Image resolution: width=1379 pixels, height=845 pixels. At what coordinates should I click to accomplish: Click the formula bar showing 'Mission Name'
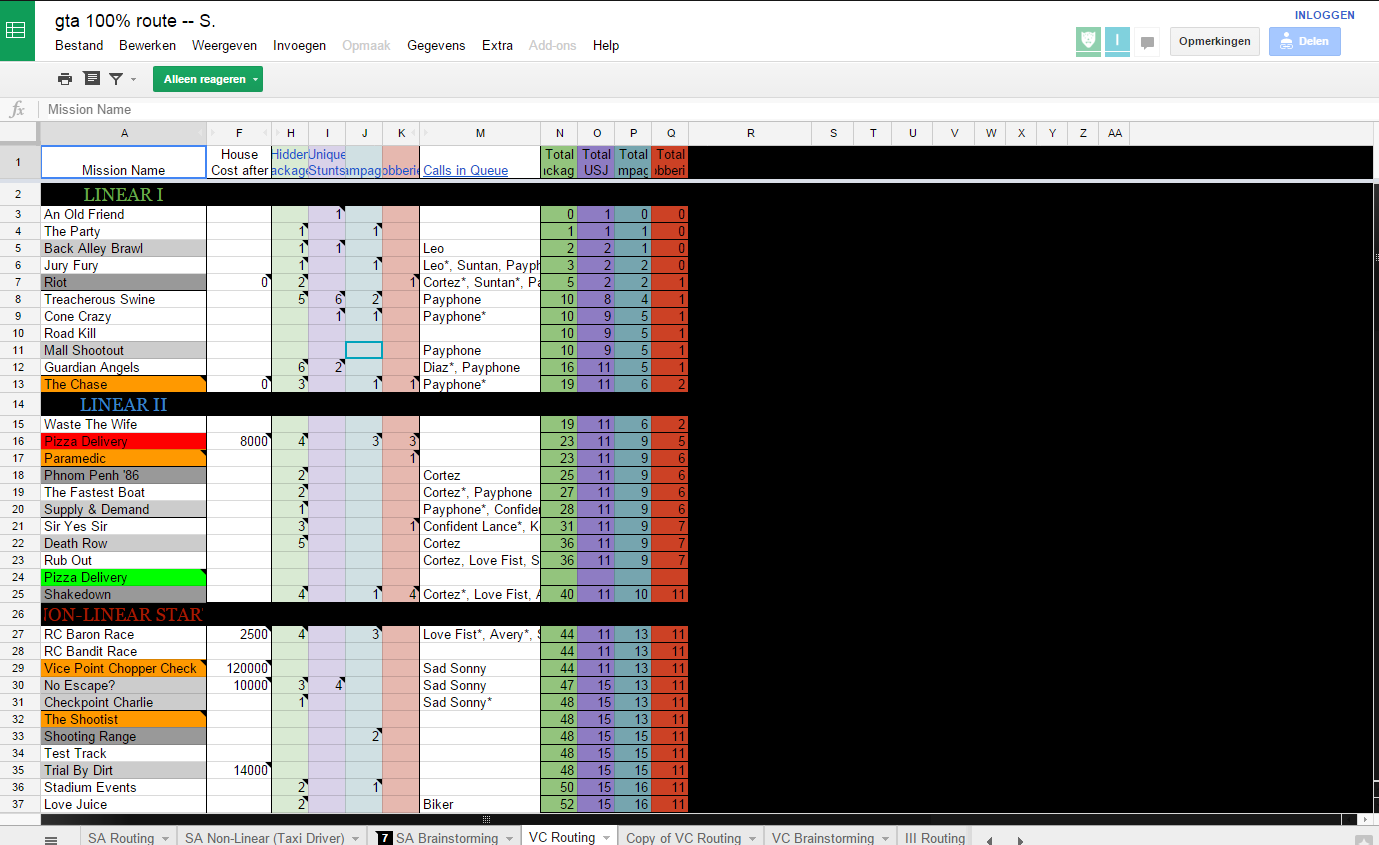708,109
